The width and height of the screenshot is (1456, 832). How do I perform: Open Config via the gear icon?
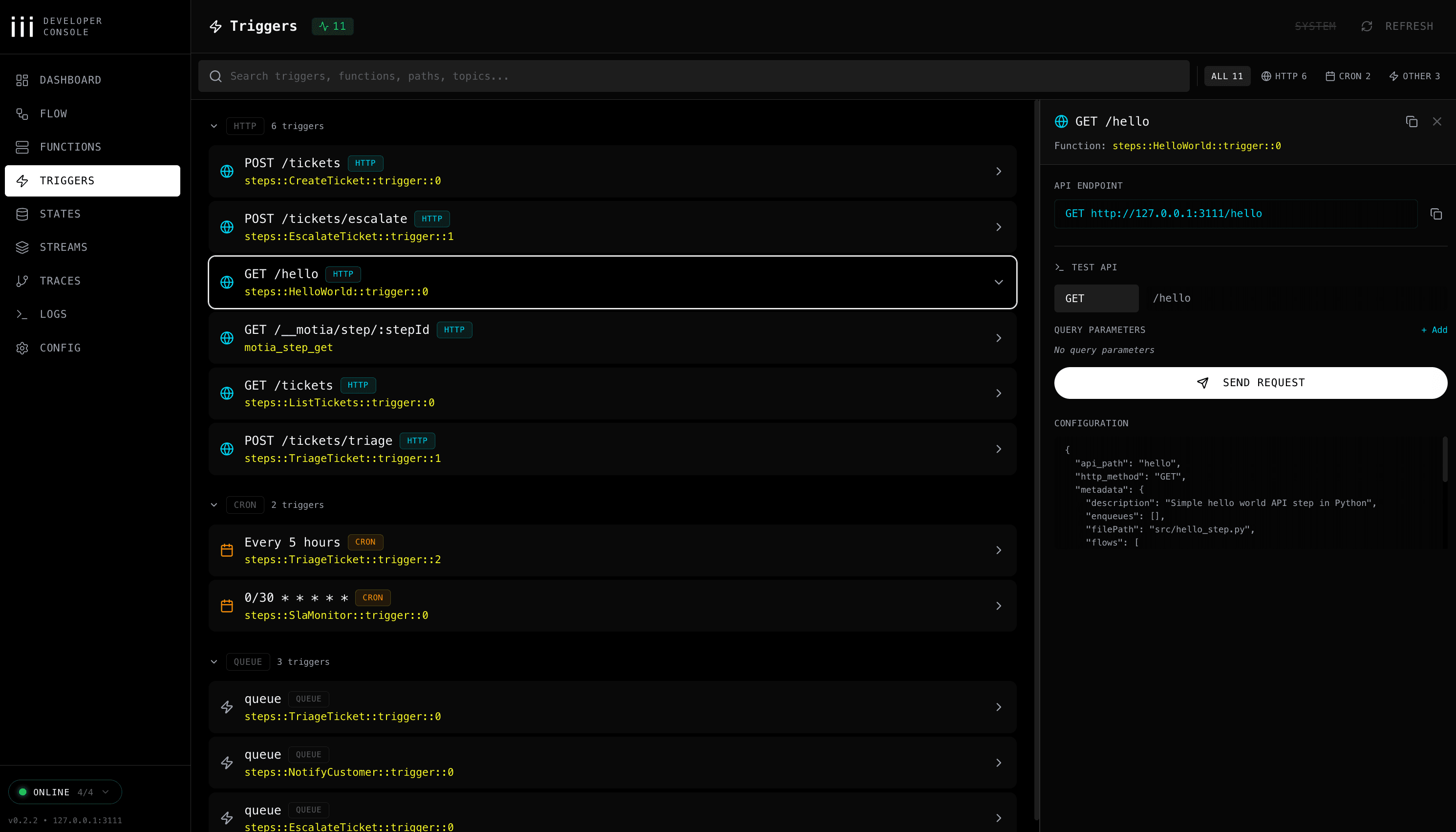22,348
